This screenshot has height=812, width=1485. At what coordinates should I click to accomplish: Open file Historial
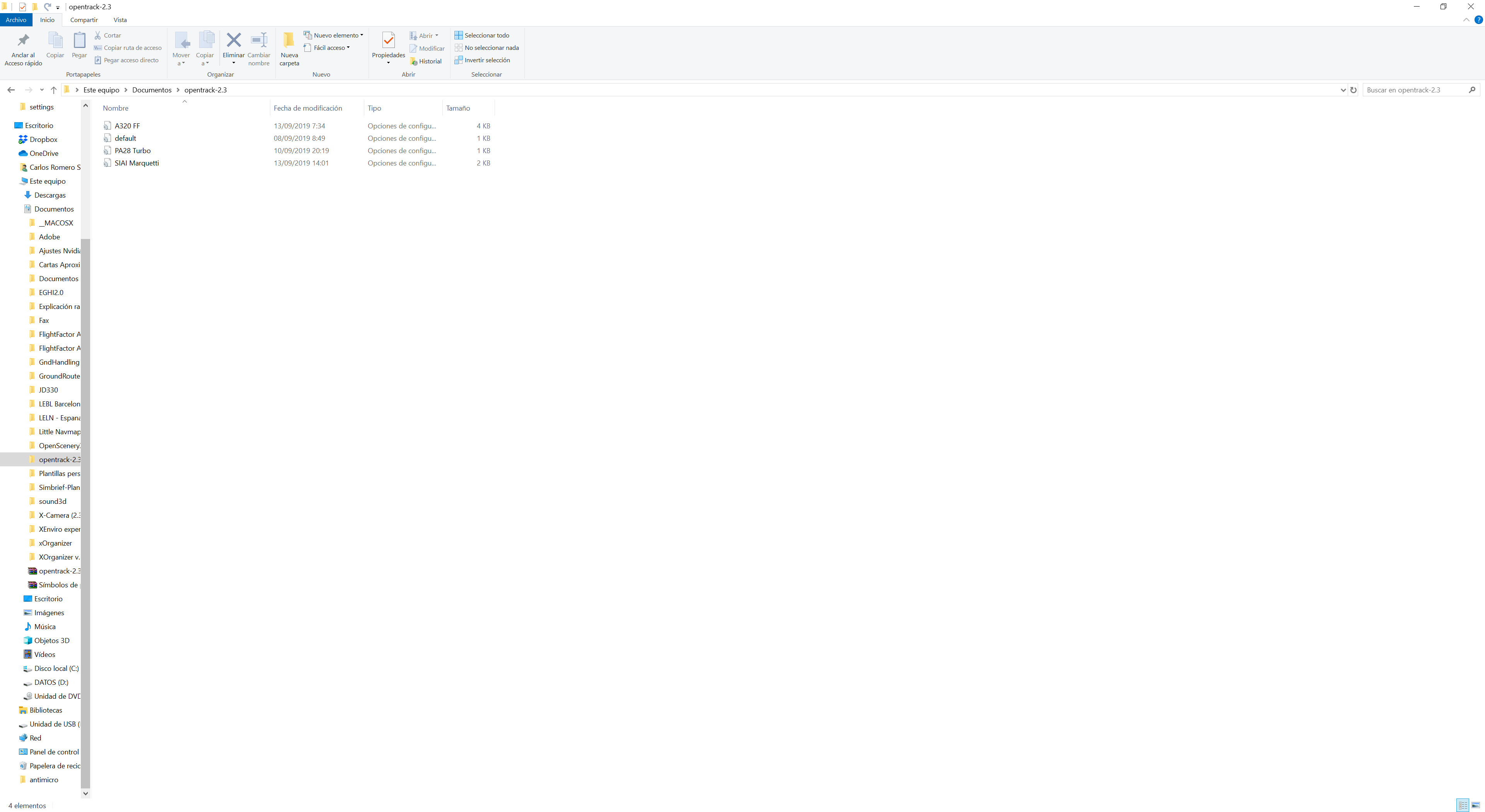coord(426,60)
